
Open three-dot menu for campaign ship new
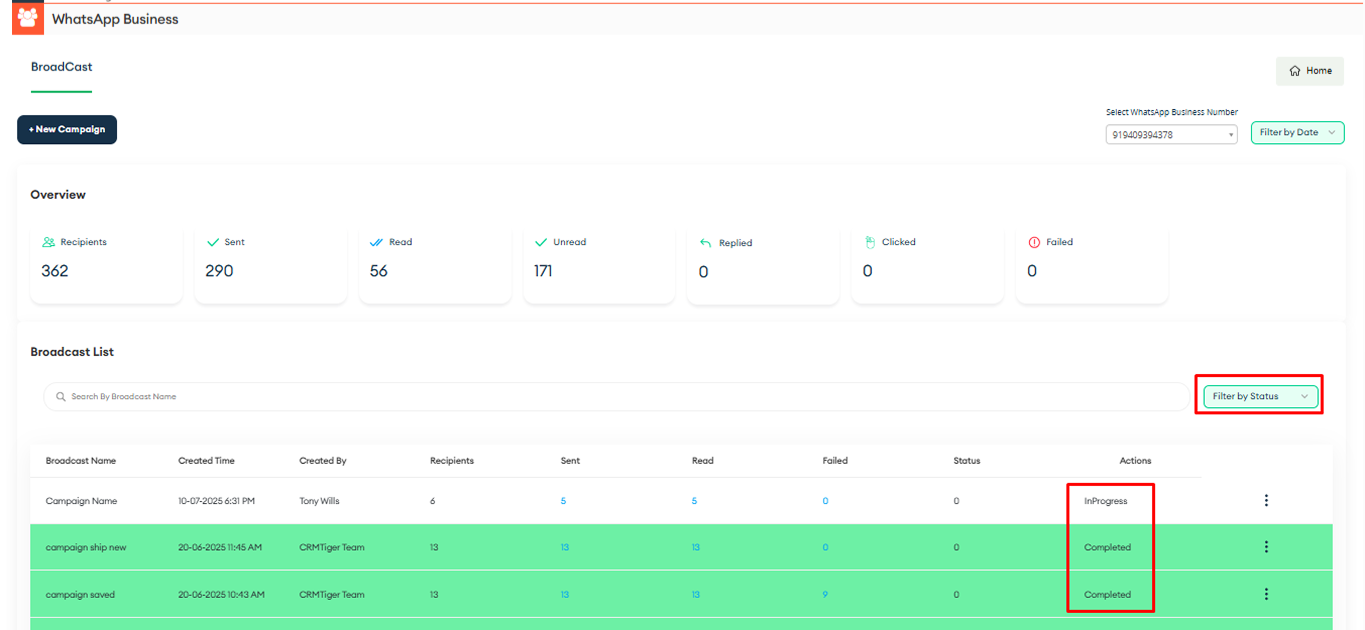tap(1266, 547)
